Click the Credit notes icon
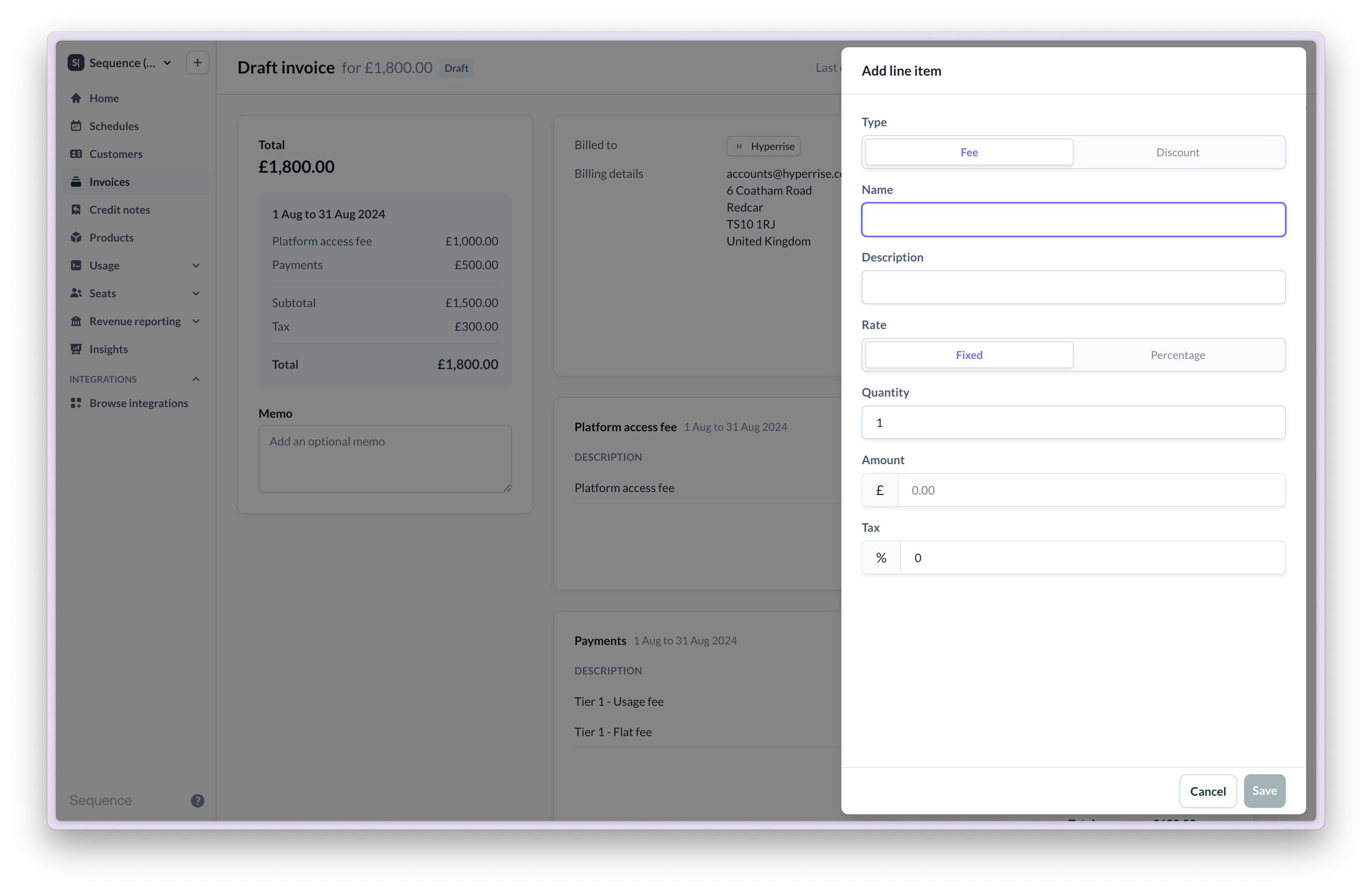Screen dimensions: 1372x892 (76, 210)
